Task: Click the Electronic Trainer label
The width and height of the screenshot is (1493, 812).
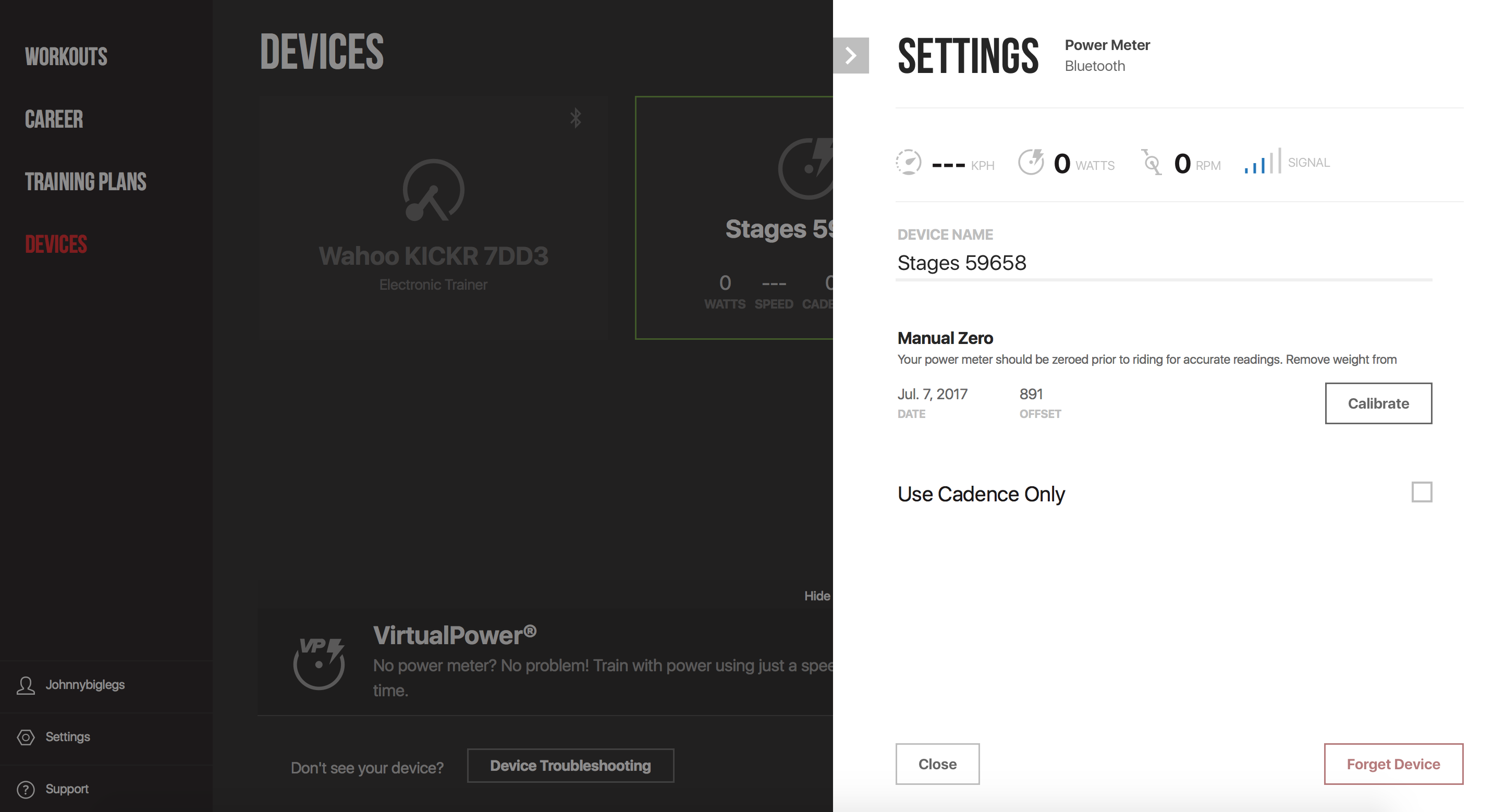Action: tap(434, 285)
